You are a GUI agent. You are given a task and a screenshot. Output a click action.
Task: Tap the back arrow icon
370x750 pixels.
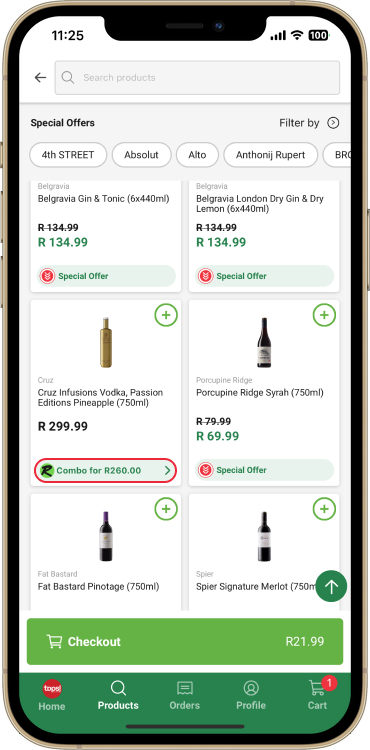pos(40,77)
